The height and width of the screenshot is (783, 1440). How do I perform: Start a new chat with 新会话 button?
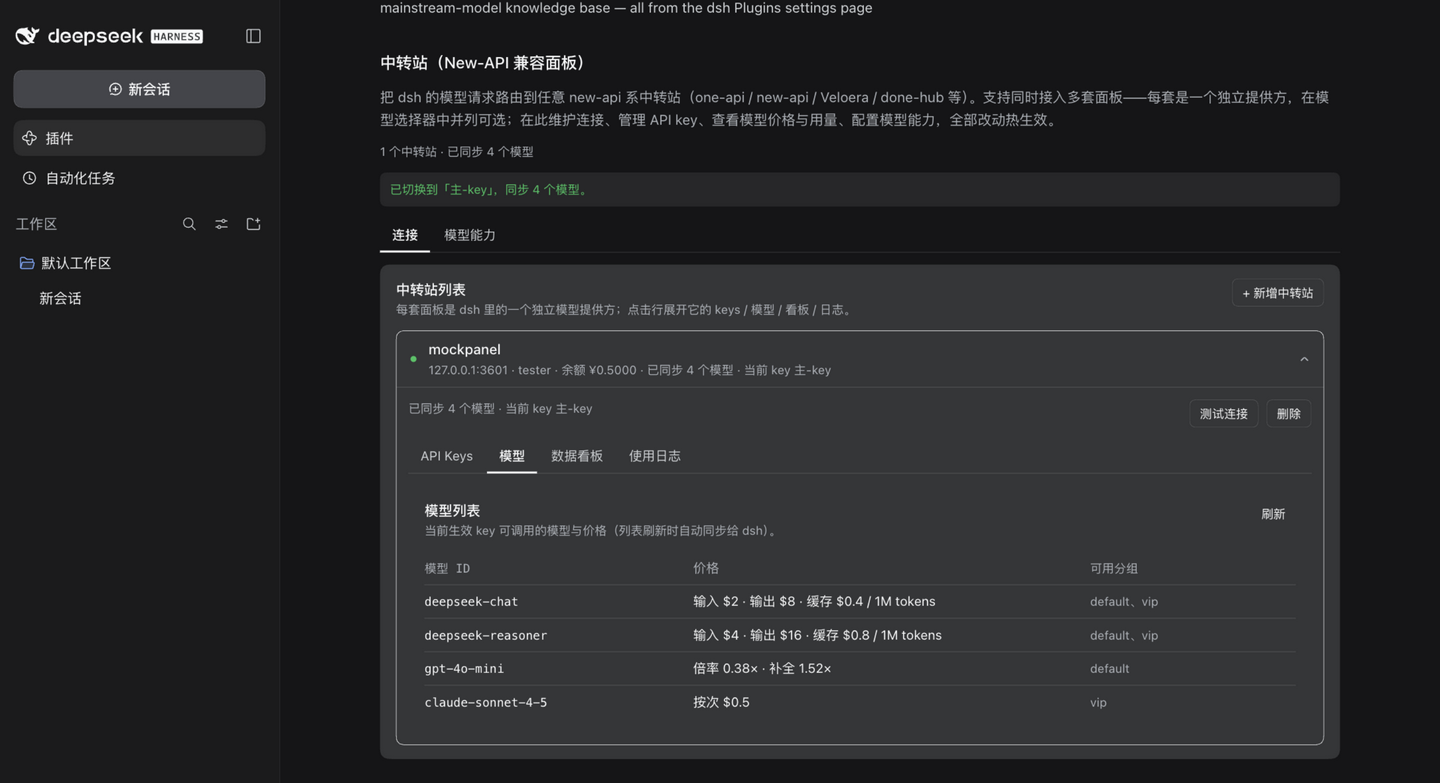tap(139, 89)
